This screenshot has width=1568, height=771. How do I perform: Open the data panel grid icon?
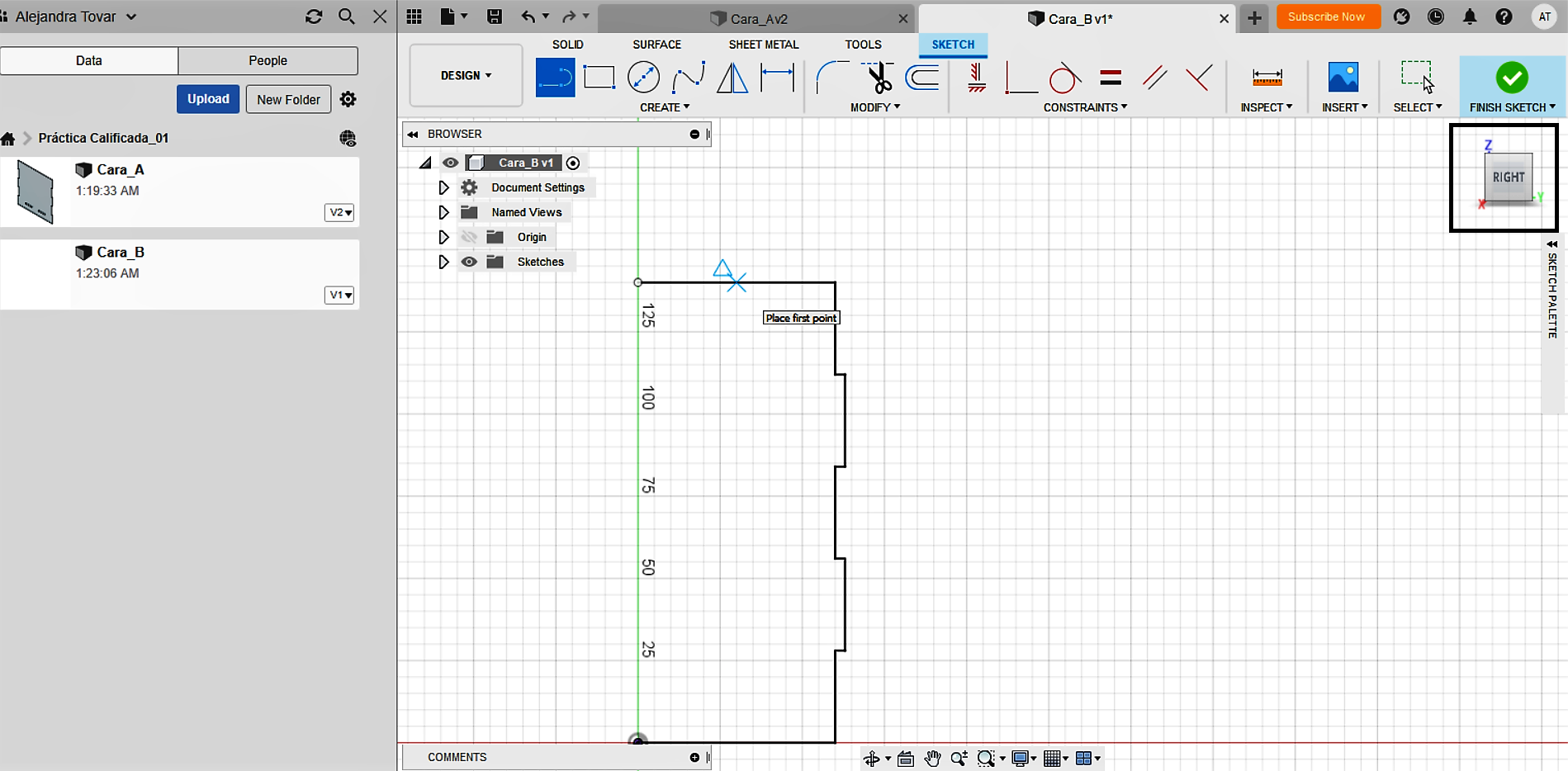(x=415, y=17)
